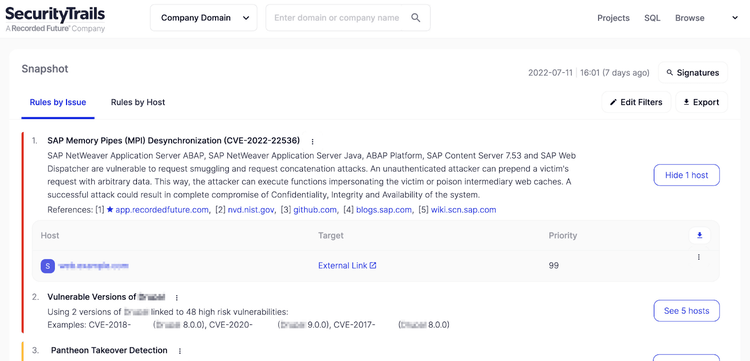Click the Priority column header
Screen dimensions: 750x361
tap(562, 235)
